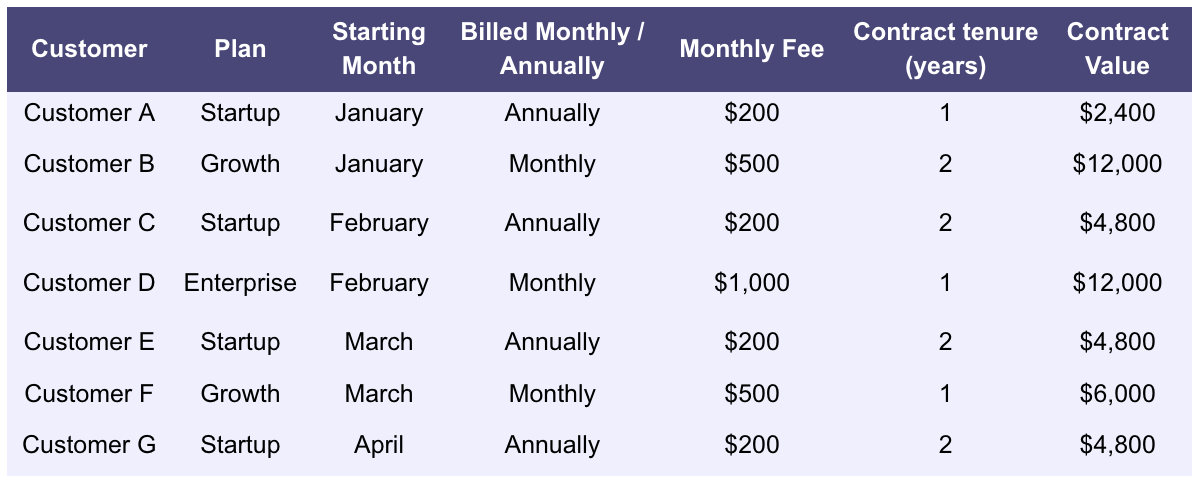
Task: Click the Monthly Fee column header
Action: point(752,49)
